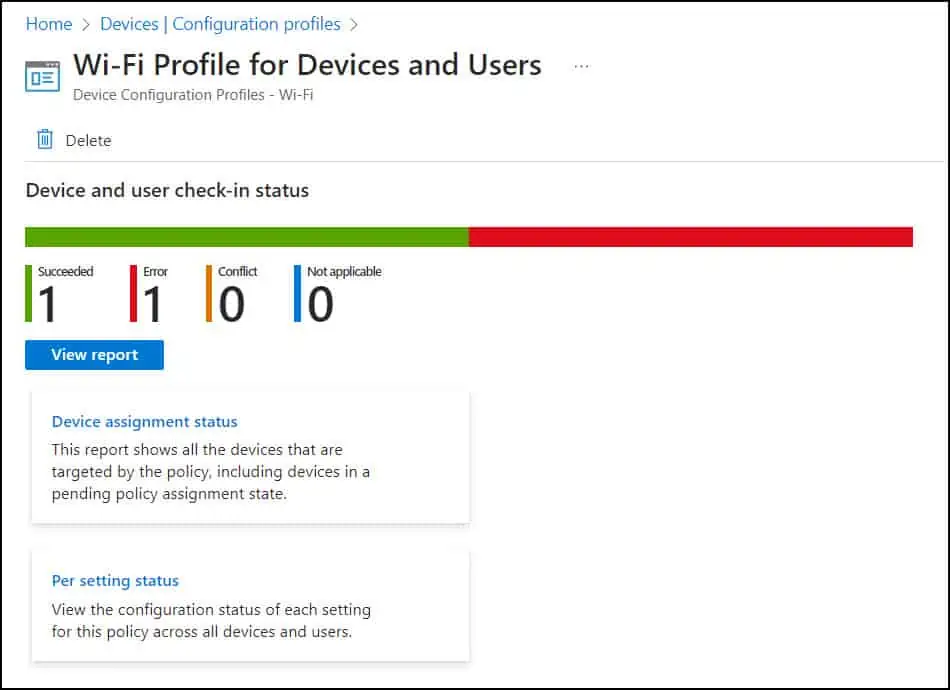Click the Wi-Fi profile page icon
The height and width of the screenshot is (690, 950).
[x=42, y=76]
